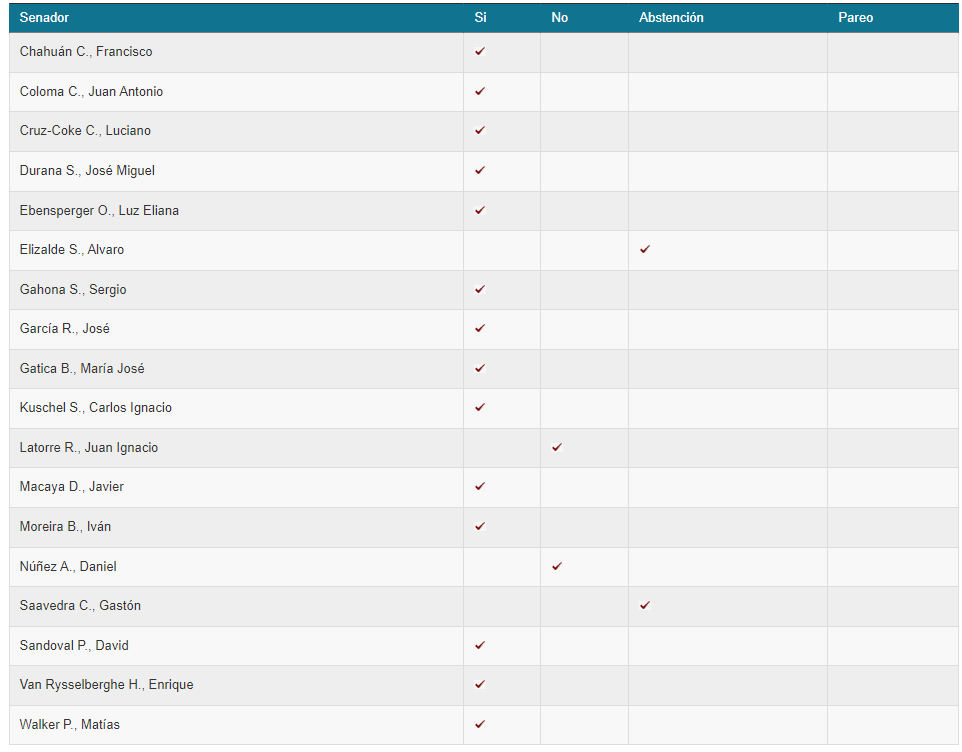Click the name Moreira B., Iván
962x752 pixels.
(x=65, y=526)
